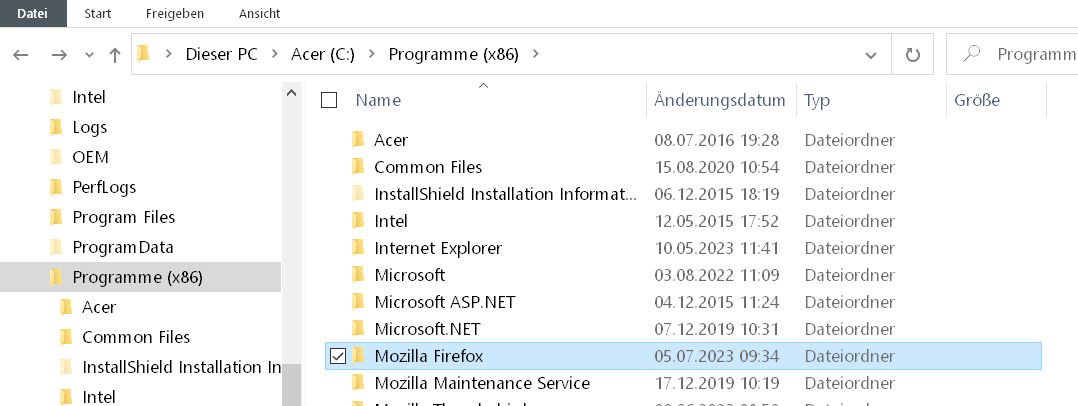Open the Datei menu tab

pyautogui.click(x=32, y=14)
